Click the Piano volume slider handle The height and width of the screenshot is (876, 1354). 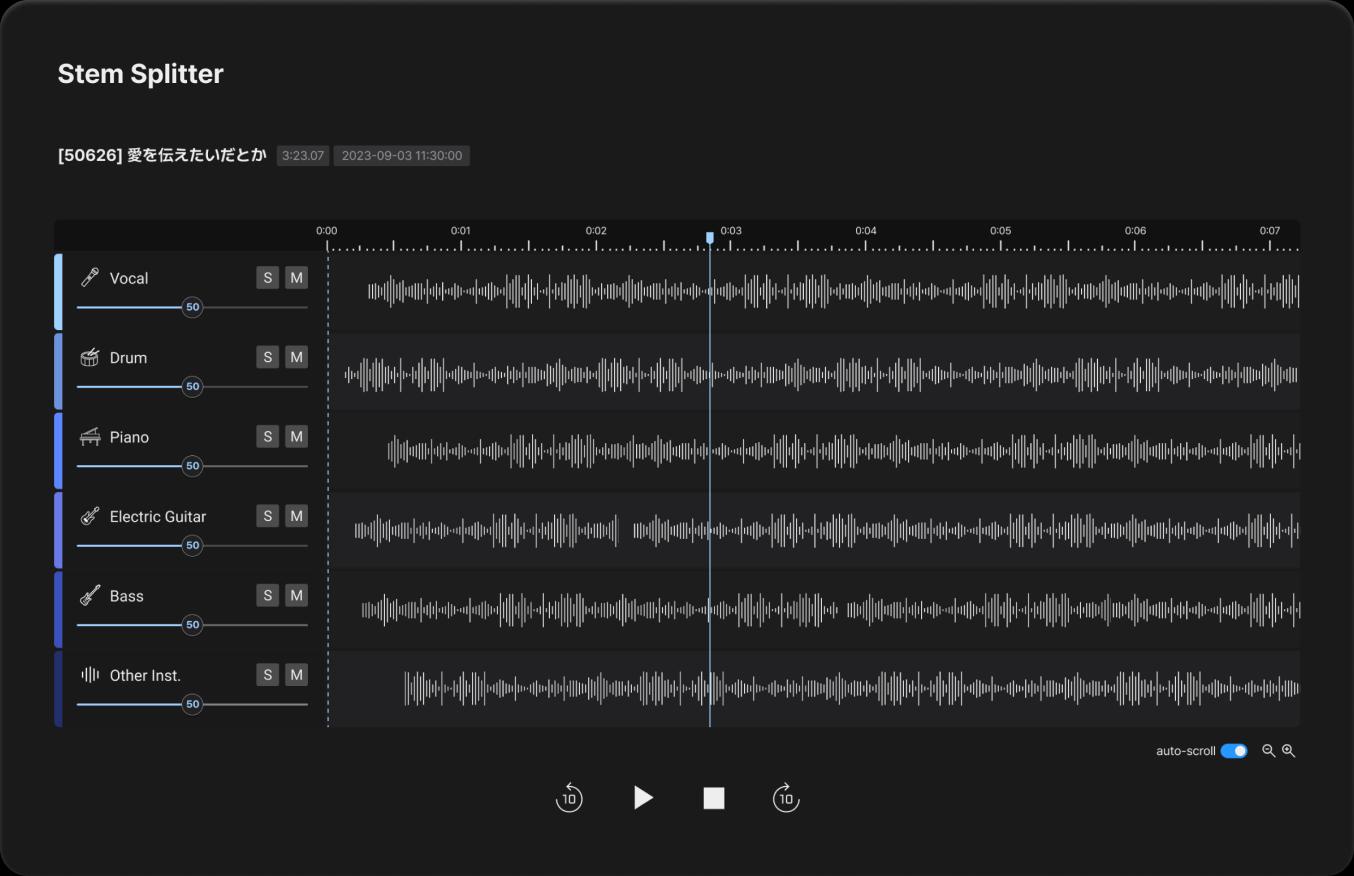click(192, 466)
